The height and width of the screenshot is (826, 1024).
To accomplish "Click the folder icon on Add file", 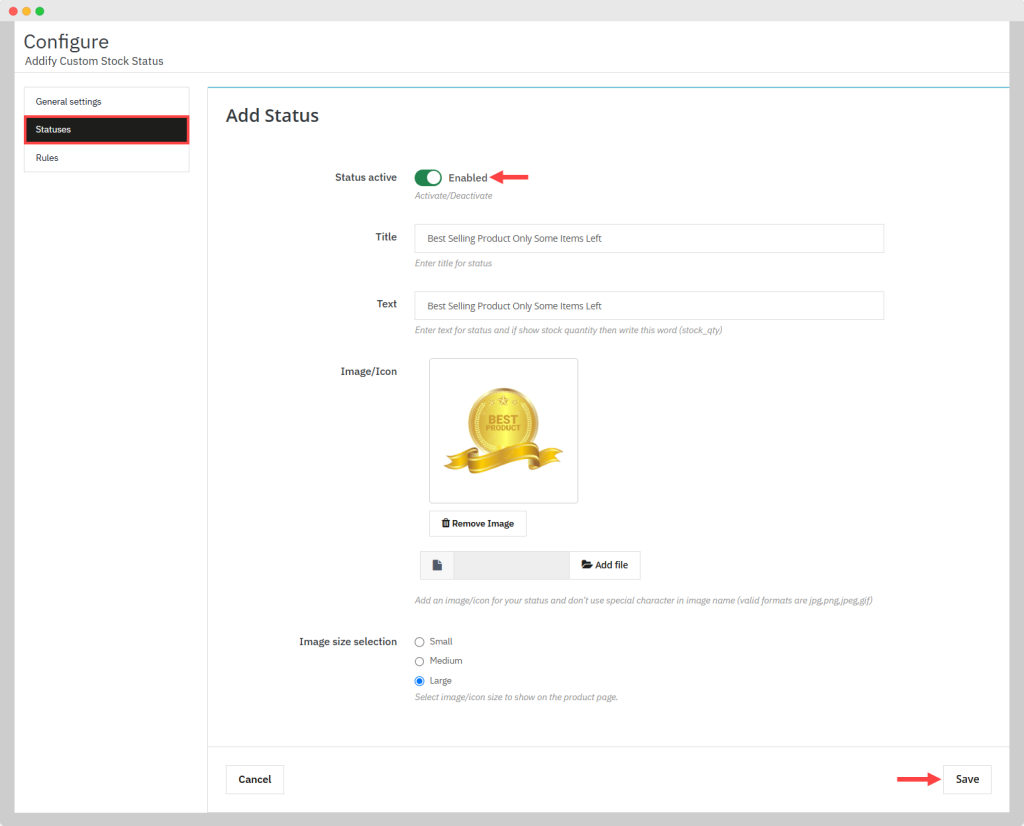I will [587, 565].
